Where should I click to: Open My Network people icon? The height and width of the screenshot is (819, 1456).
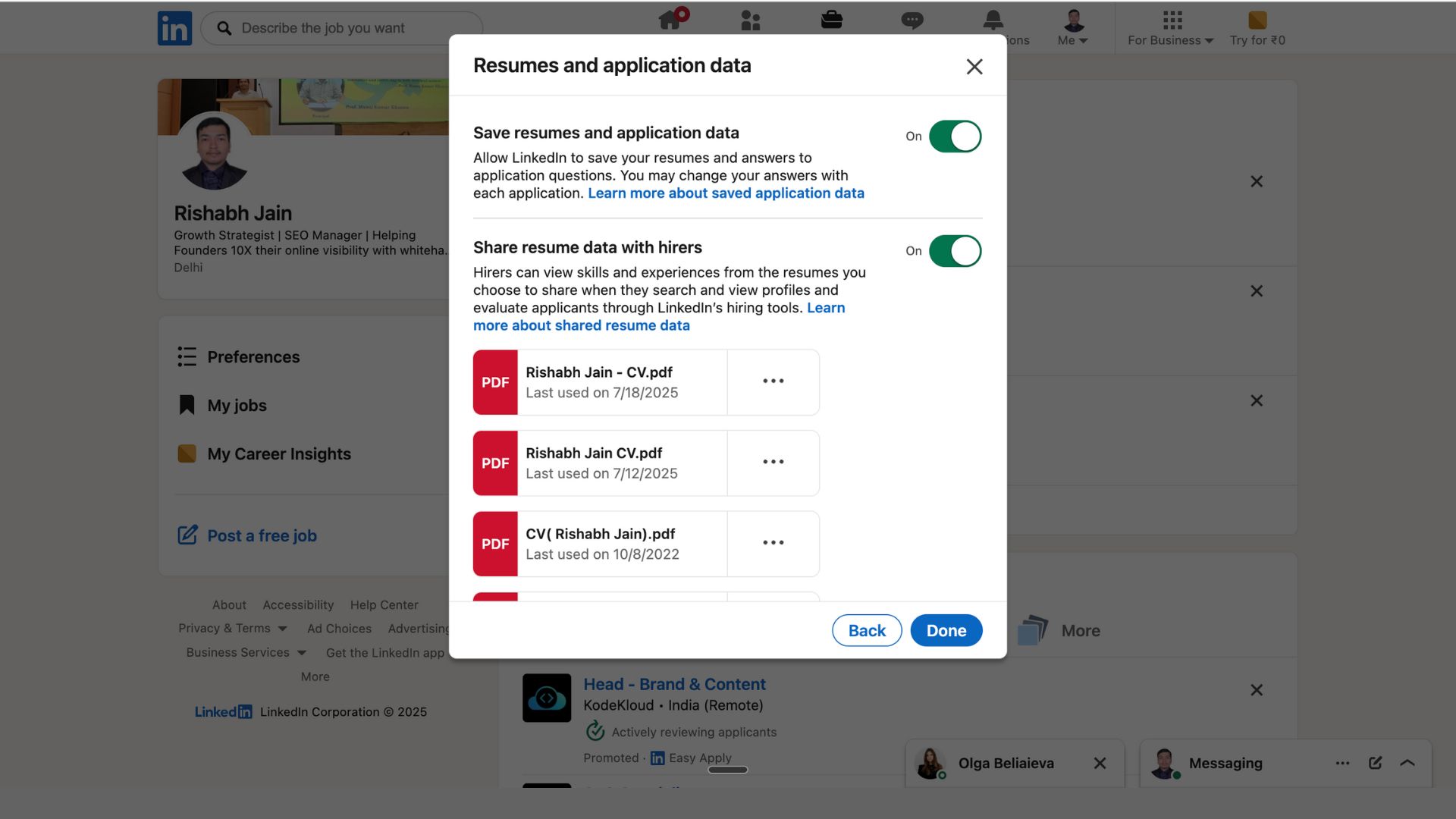(750, 20)
